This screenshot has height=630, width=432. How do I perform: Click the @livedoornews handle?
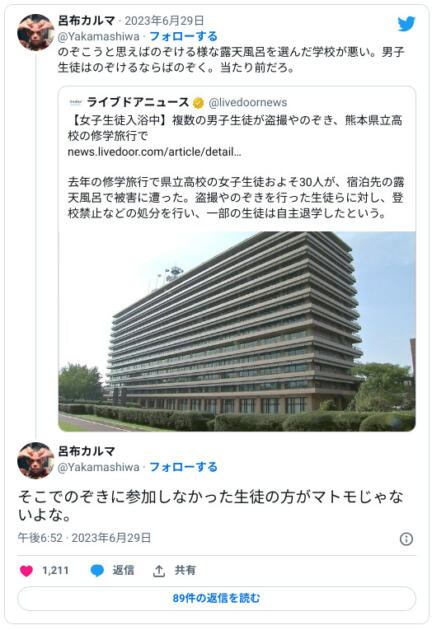point(248,102)
